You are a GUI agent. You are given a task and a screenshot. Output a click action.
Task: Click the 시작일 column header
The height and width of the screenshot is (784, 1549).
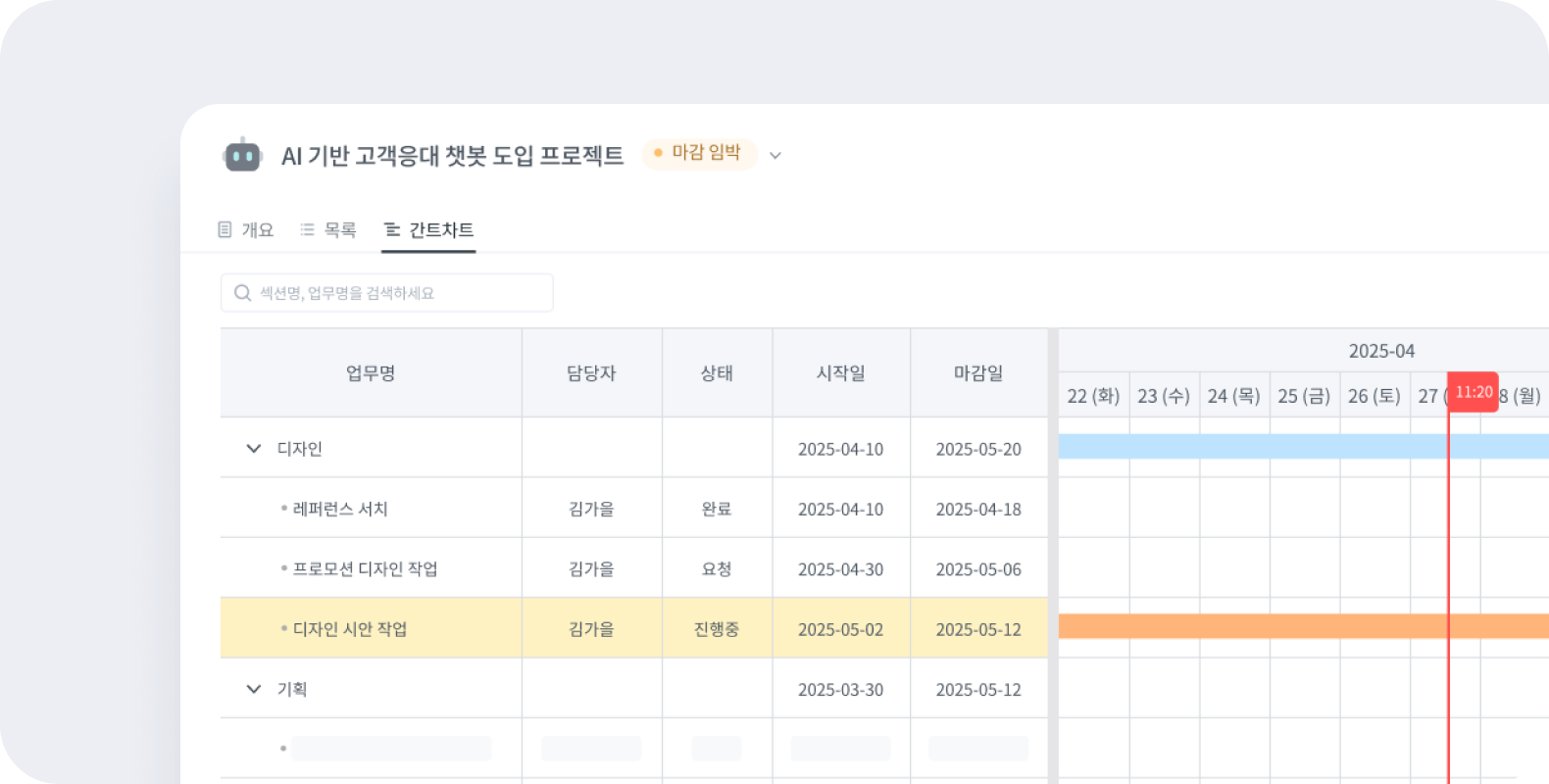point(841,372)
